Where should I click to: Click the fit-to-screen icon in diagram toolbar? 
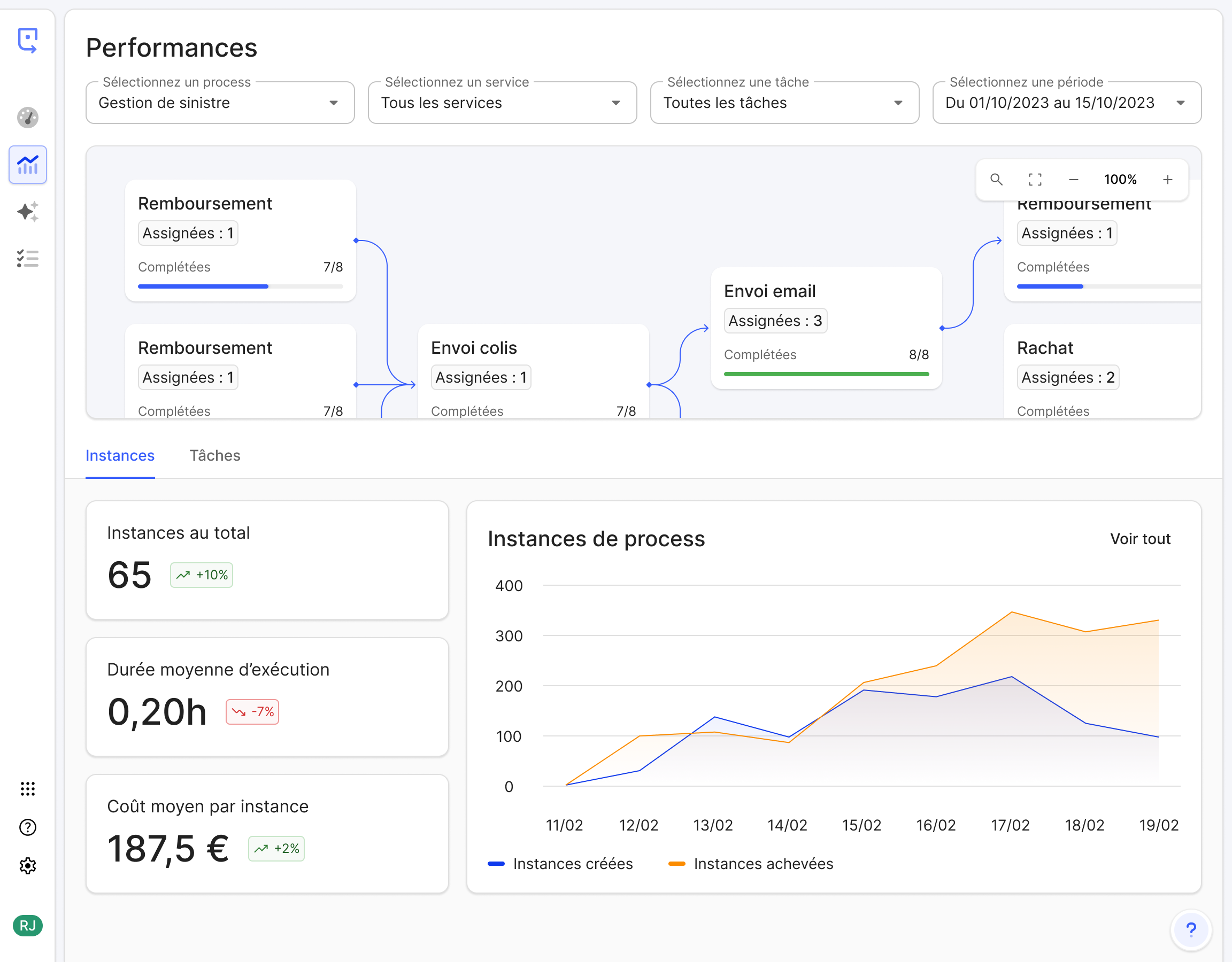tap(1035, 180)
